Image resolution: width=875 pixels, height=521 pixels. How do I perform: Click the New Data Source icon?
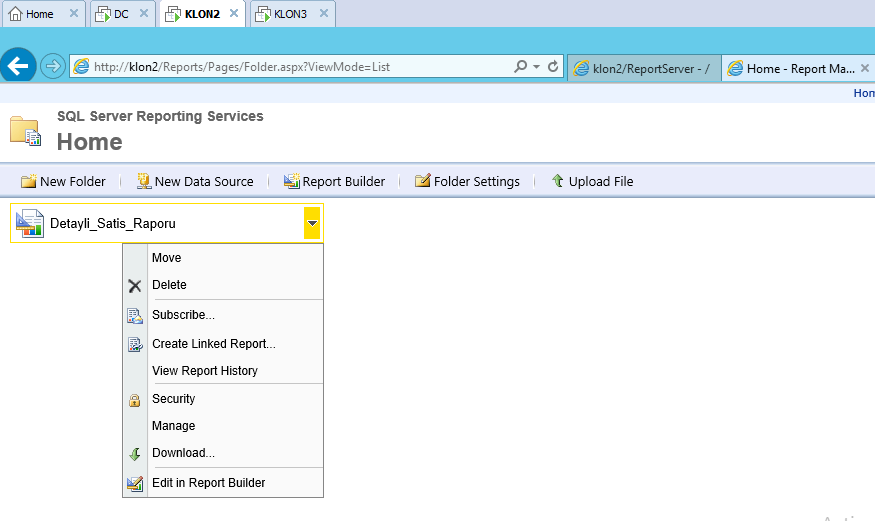click(x=144, y=181)
